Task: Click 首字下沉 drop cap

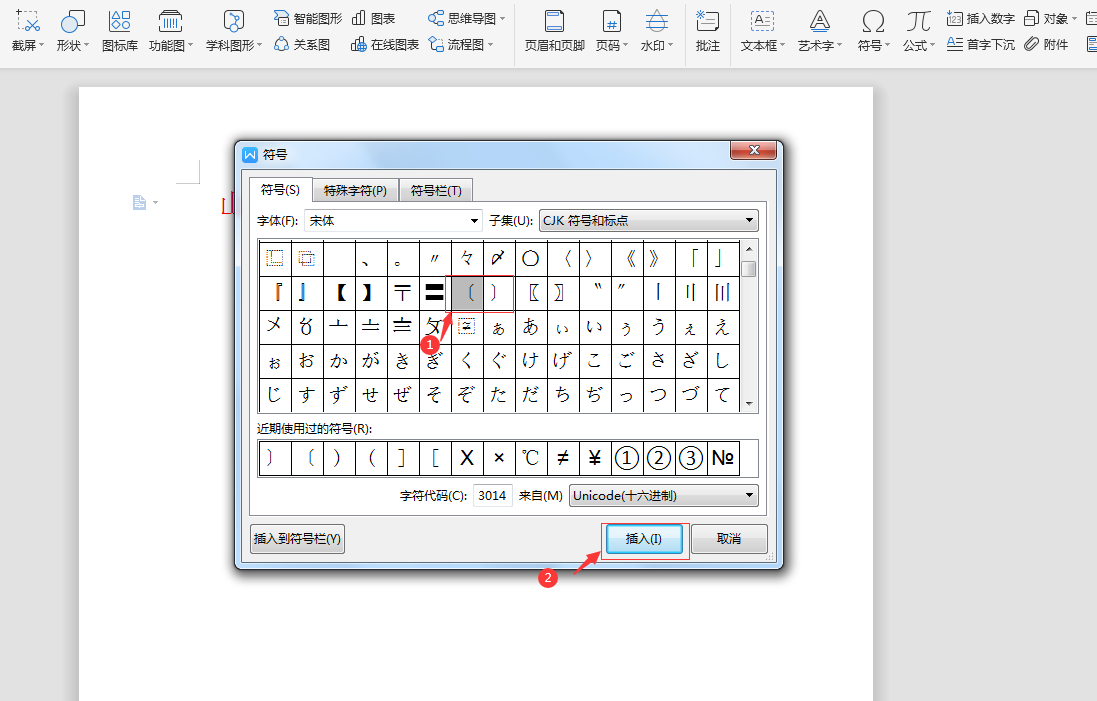Action: click(980, 45)
